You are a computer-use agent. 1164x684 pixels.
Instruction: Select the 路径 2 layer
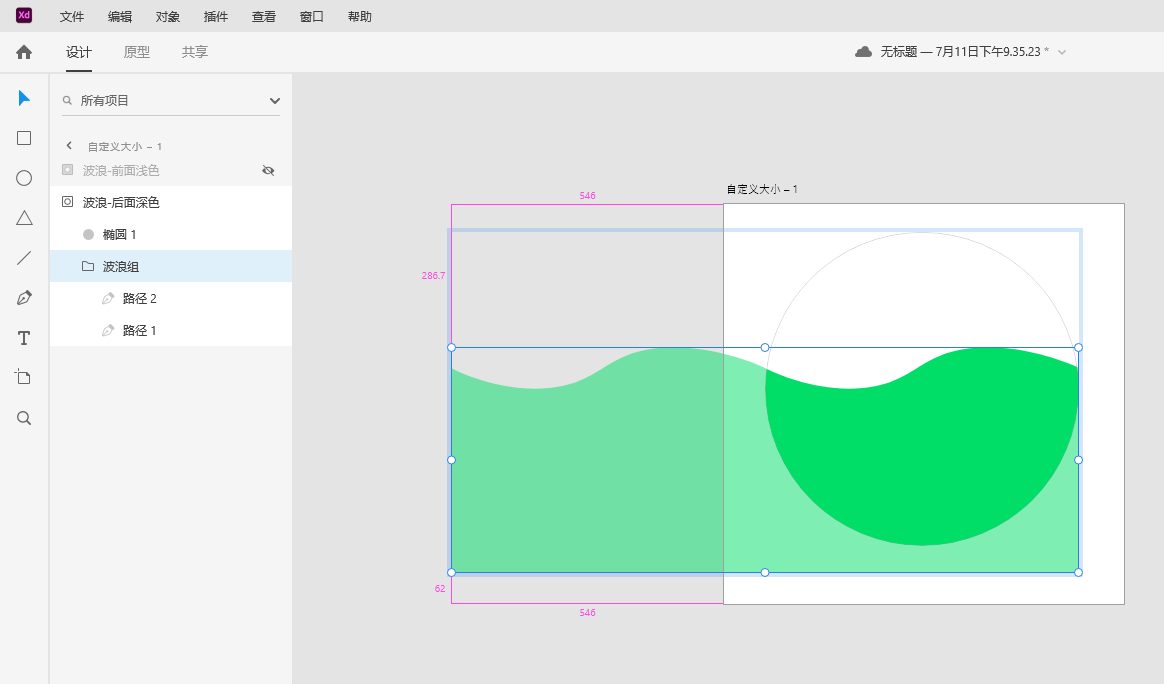[171, 299]
